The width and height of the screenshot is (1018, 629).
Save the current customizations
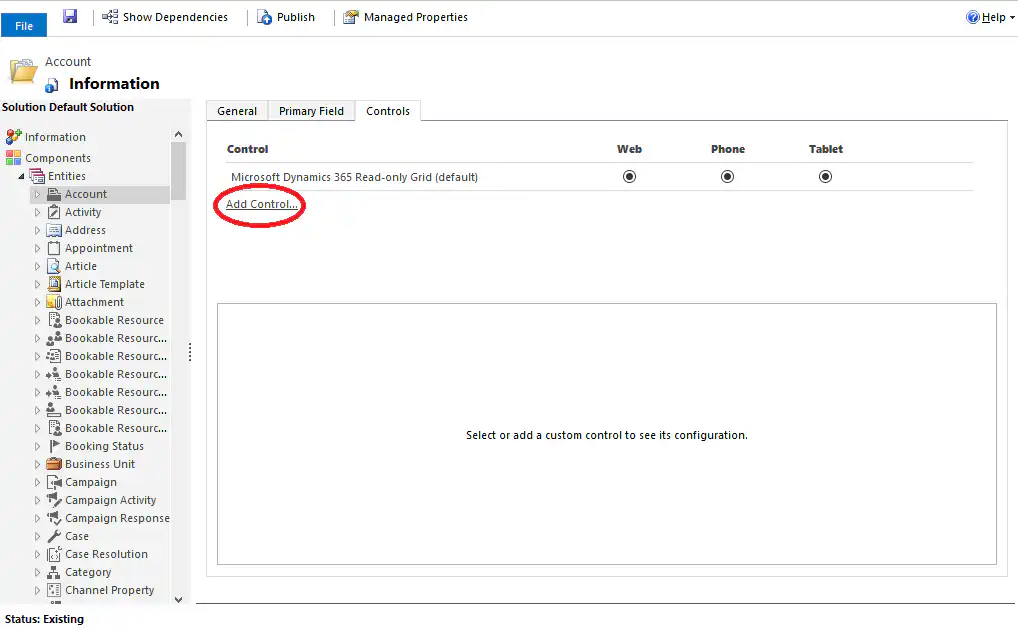pyautogui.click(x=68, y=16)
